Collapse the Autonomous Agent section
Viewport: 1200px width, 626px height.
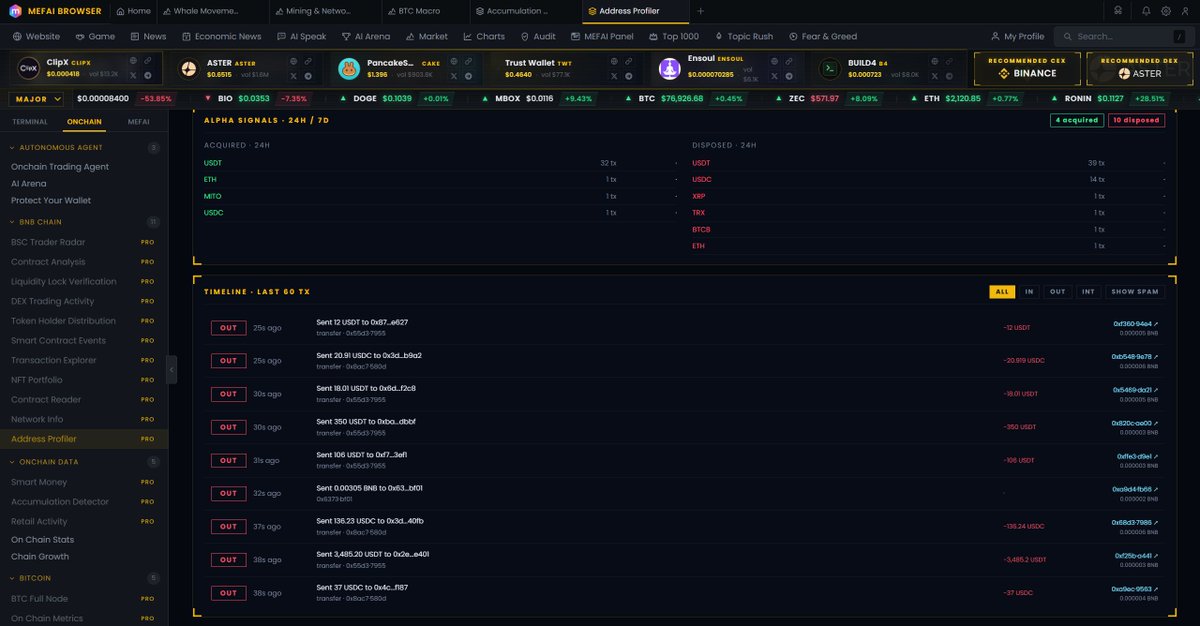[x=84, y=147]
